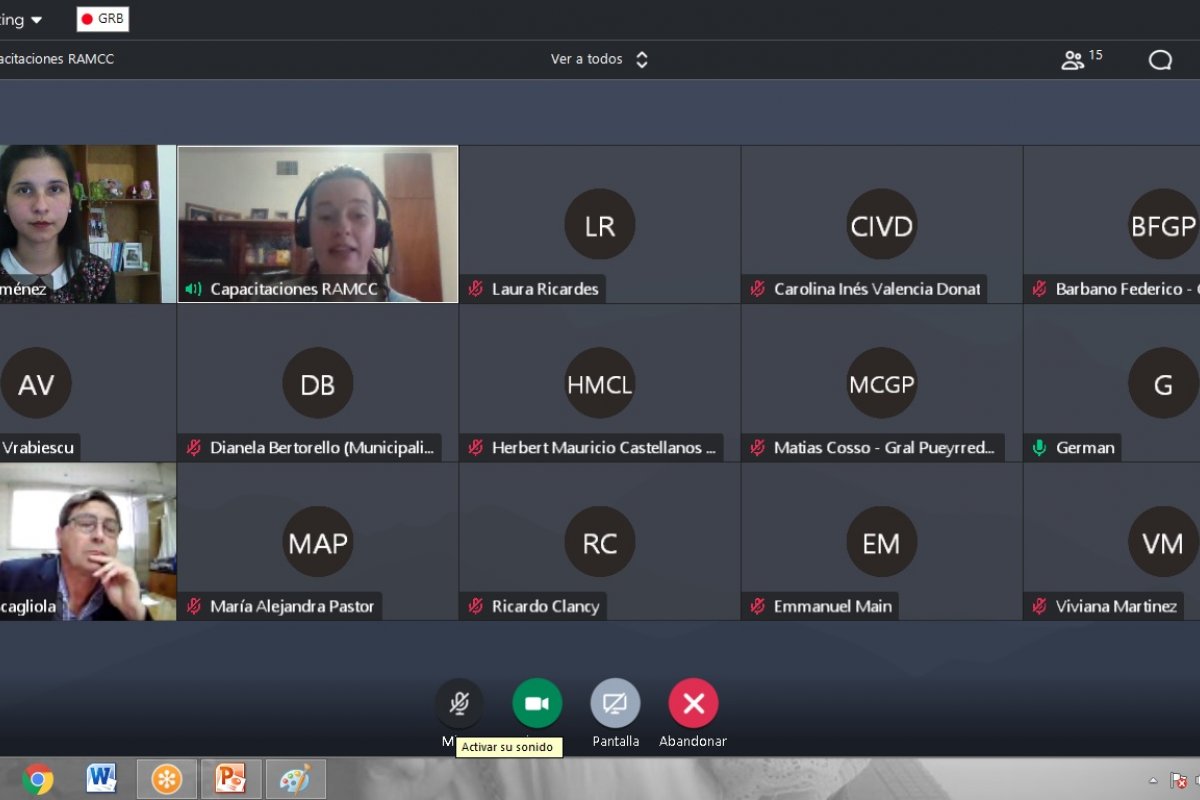Open the meeting title dropdown arrow

click(x=37, y=20)
